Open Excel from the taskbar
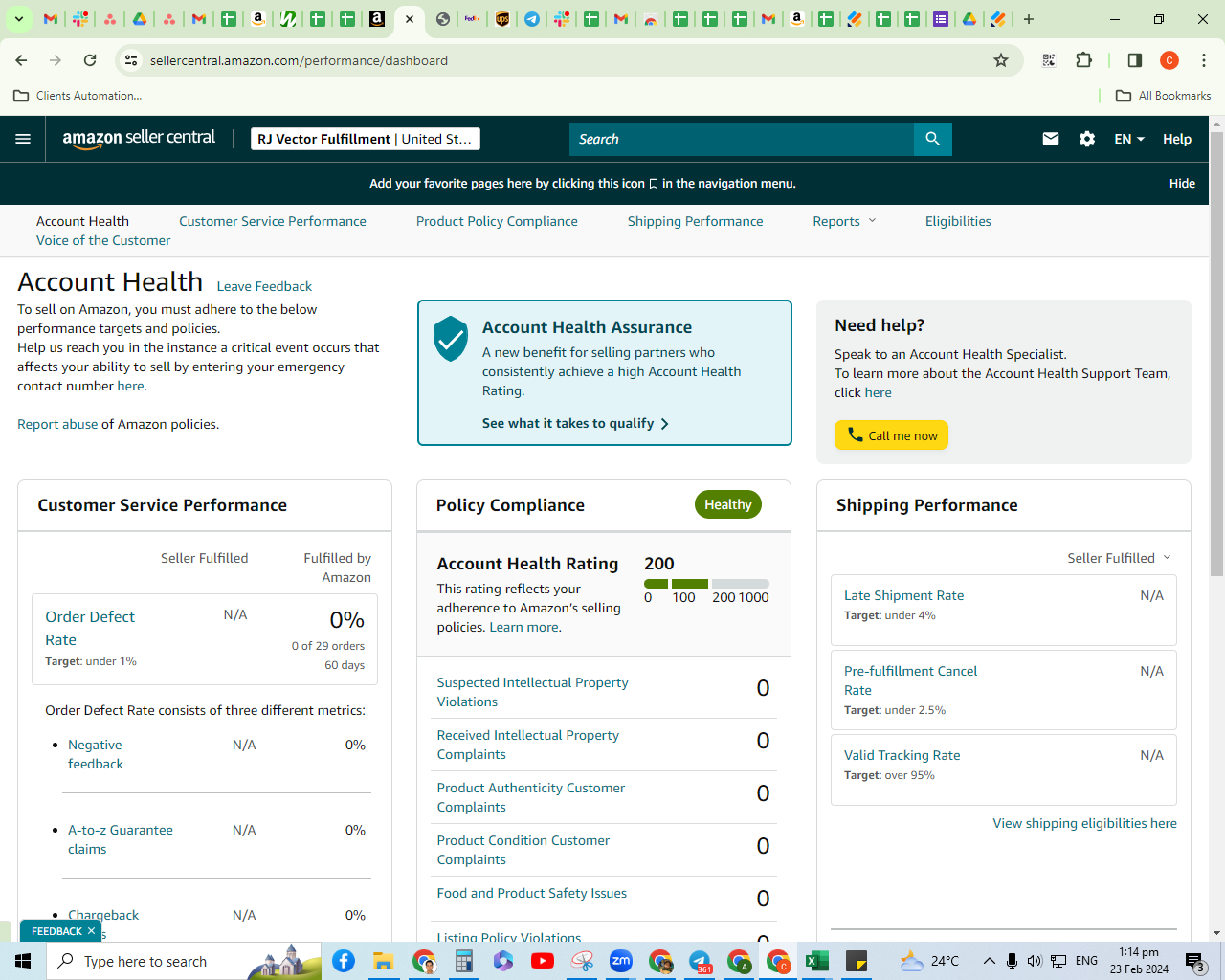1225x980 pixels. pyautogui.click(x=816, y=961)
